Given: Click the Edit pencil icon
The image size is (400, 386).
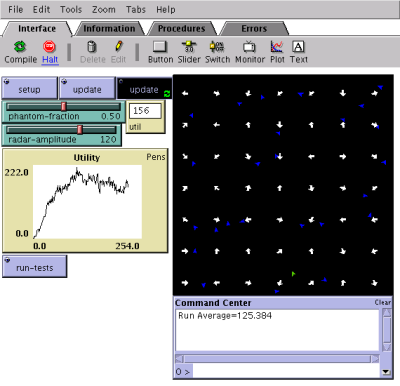Looking at the screenshot, I should pos(119,46).
